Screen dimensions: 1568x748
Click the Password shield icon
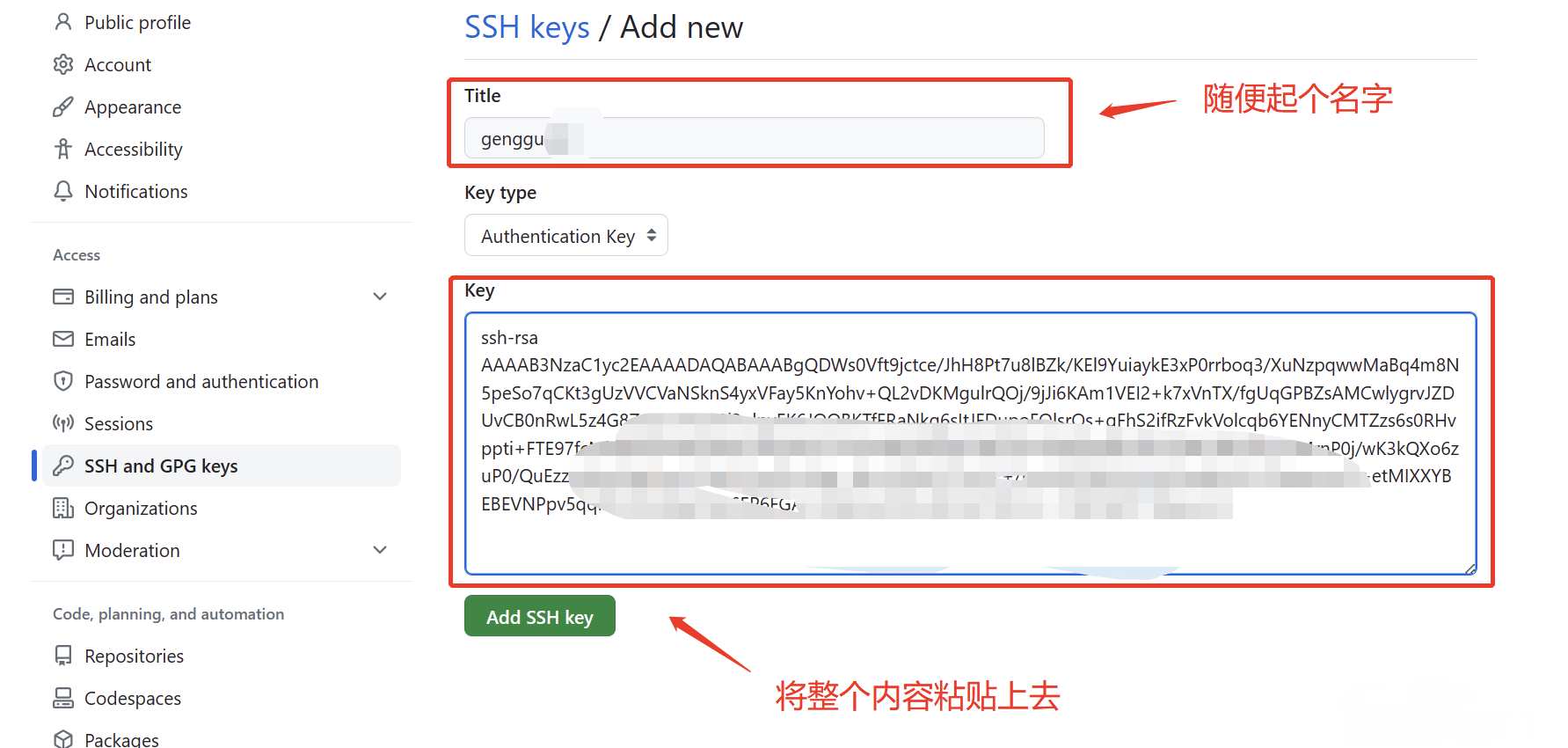coord(63,381)
